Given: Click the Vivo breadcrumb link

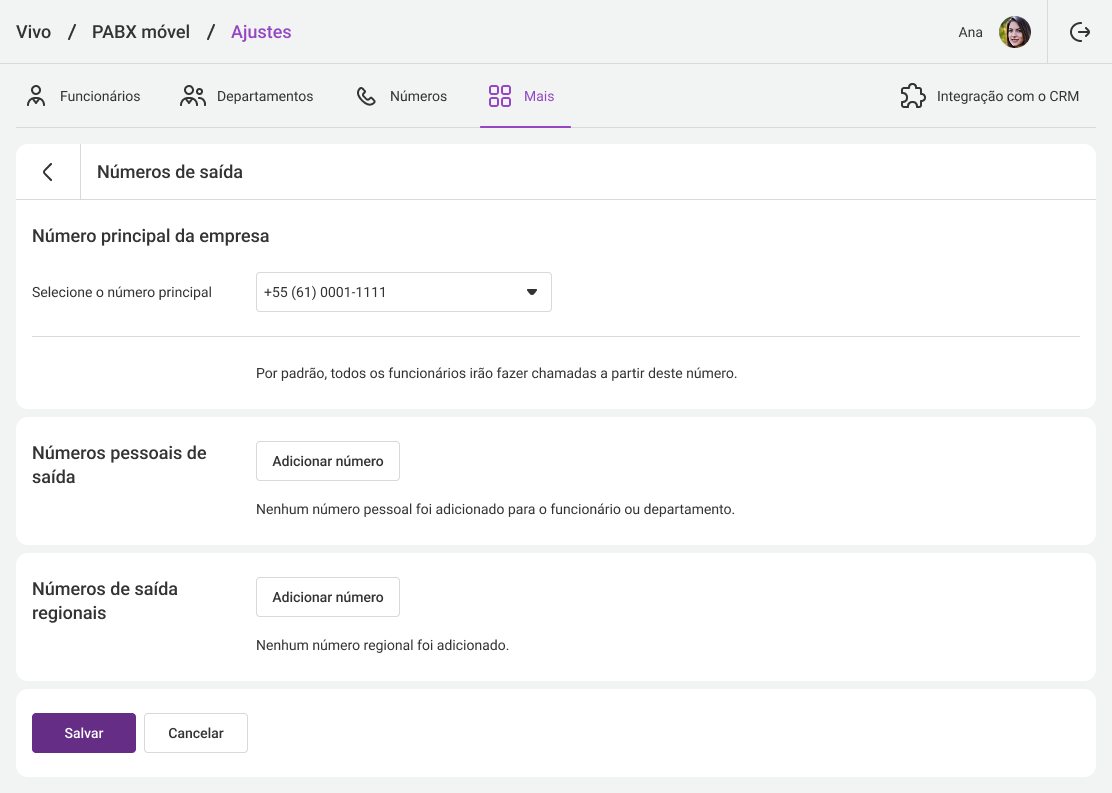Looking at the screenshot, I should [x=33, y=32].
